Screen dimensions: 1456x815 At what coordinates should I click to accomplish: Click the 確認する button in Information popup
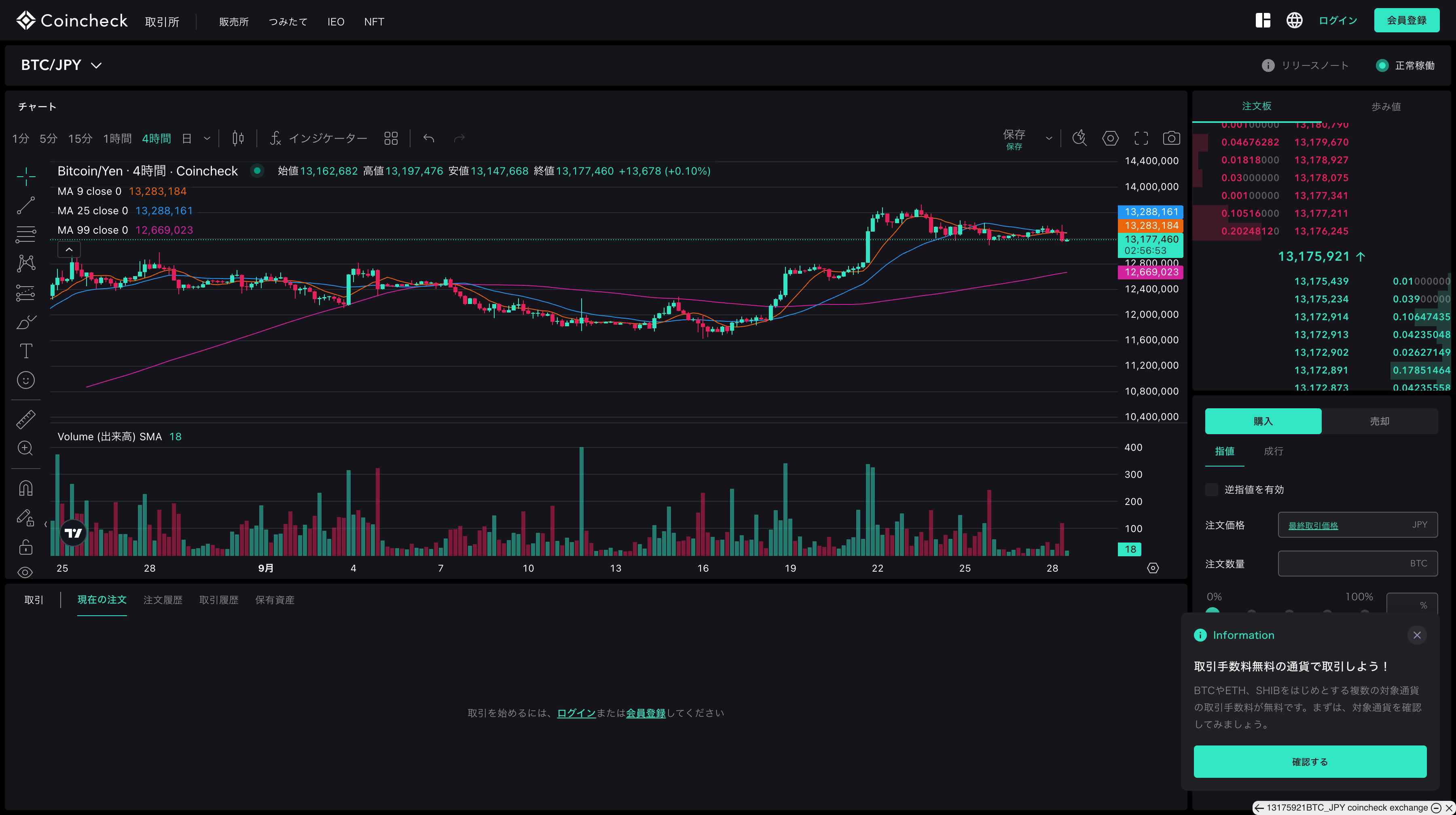pyautogui.click(x=1310, y=762)
